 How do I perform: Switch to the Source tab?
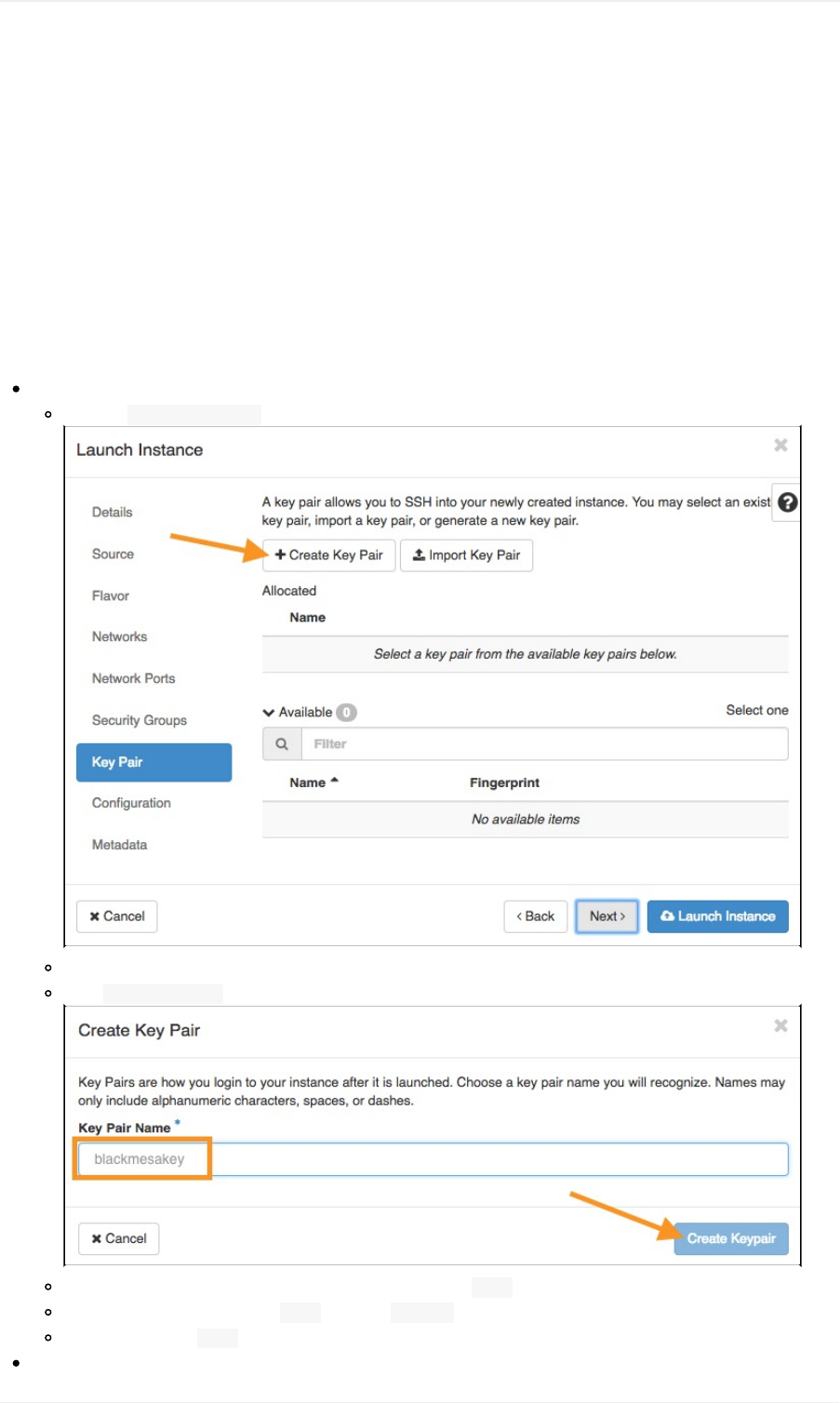113,555
